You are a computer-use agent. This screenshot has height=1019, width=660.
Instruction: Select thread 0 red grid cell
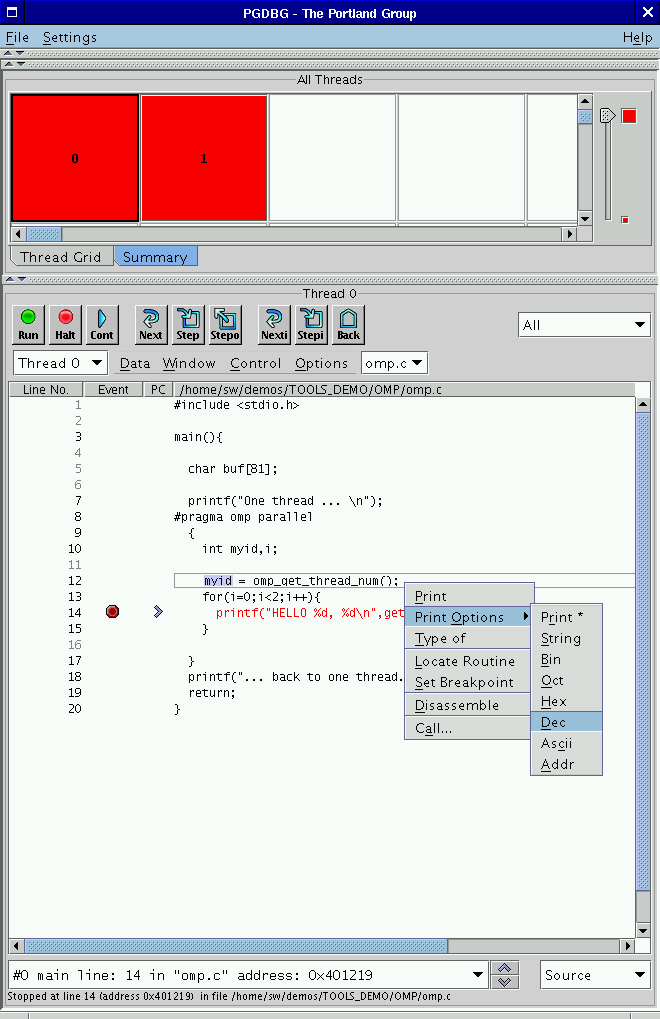(75, 158)
